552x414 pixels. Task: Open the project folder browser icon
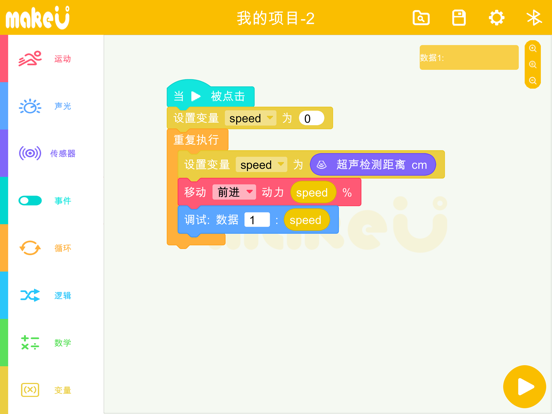pyautogui.click(x=421, y=18)
